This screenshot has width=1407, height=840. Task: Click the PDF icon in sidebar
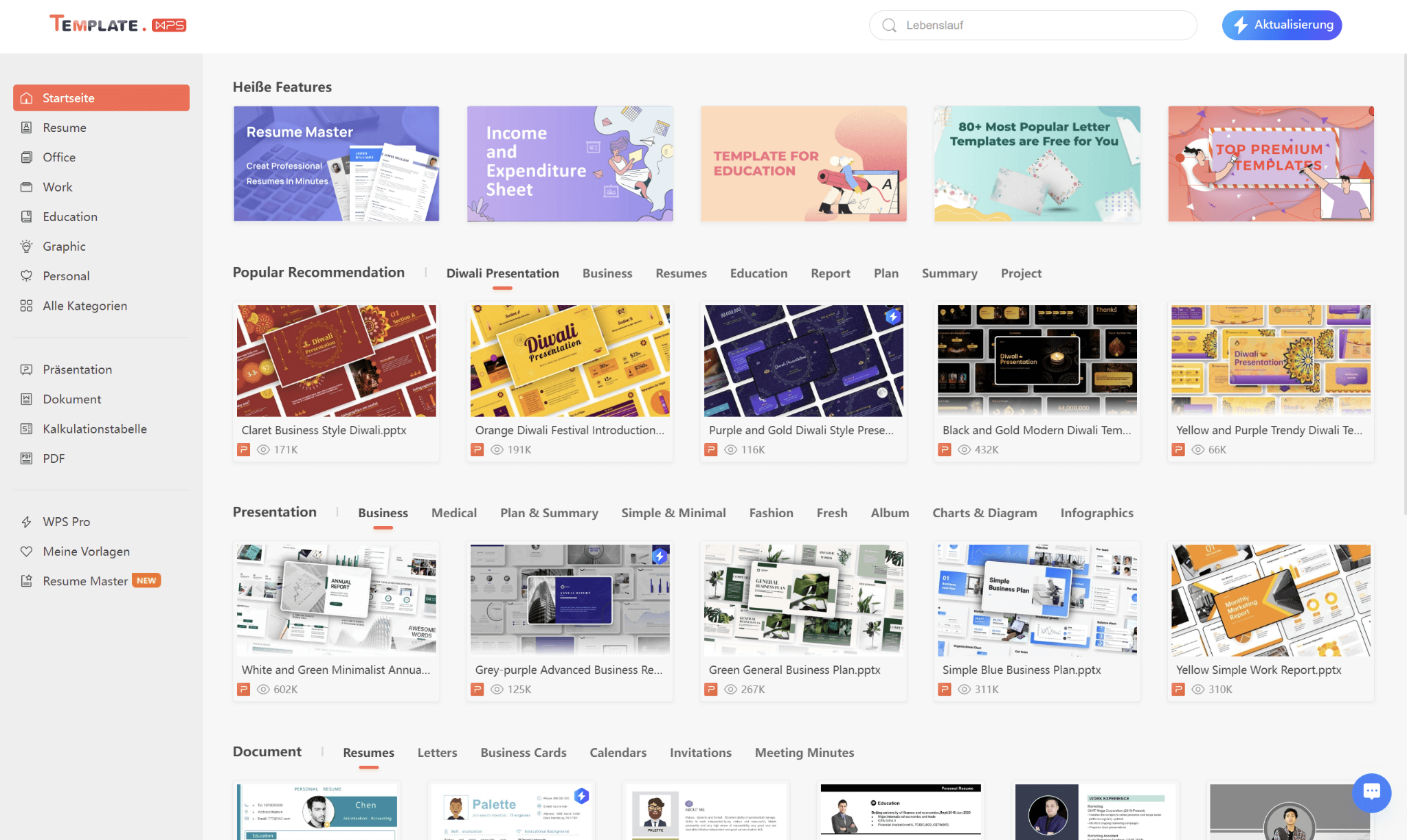26,459
